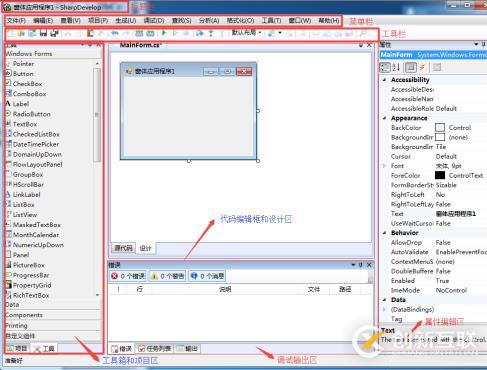Click the blue Undo arrow icon
This screenshot has width=487, height=370.
coord(115,33)
